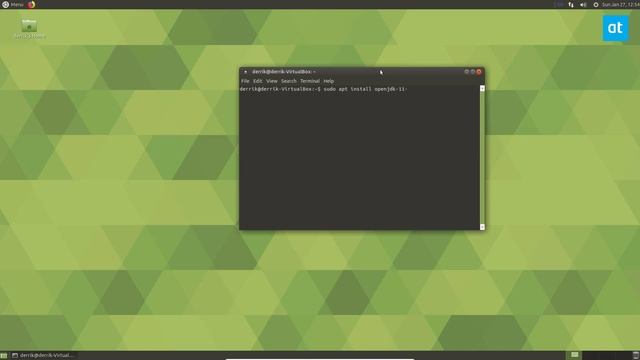Open the Menu button in top panel
Viewport: 640px width, 360px height.
(x=13, y=4)
